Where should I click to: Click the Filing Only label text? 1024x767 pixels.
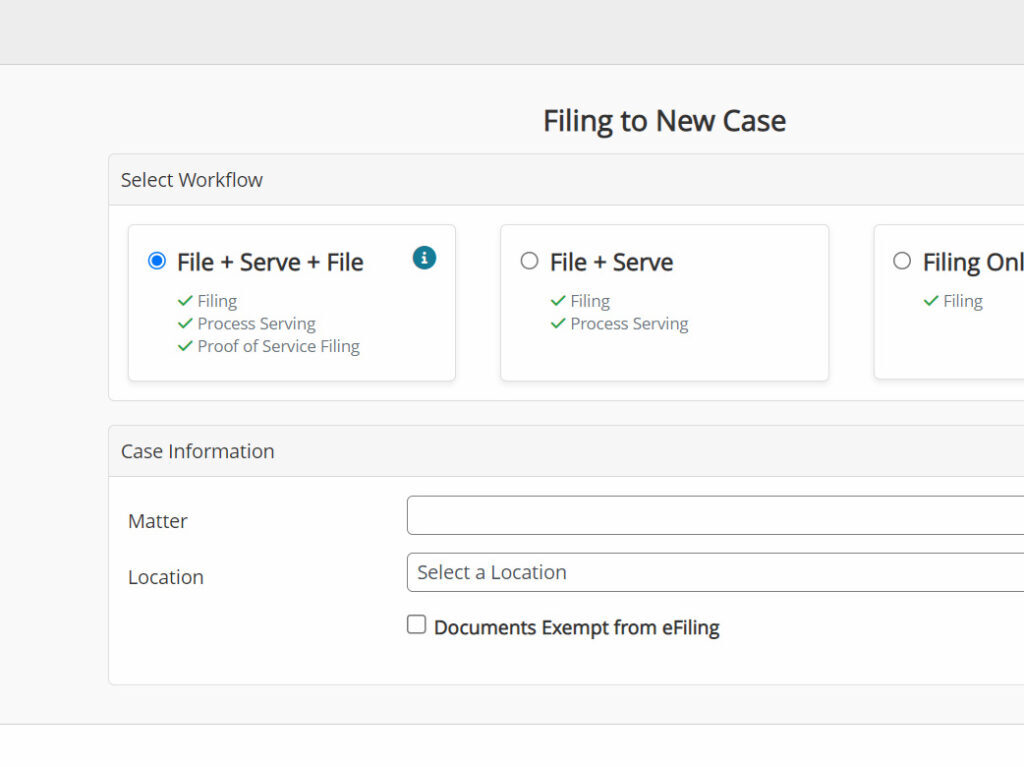point(972,262)
